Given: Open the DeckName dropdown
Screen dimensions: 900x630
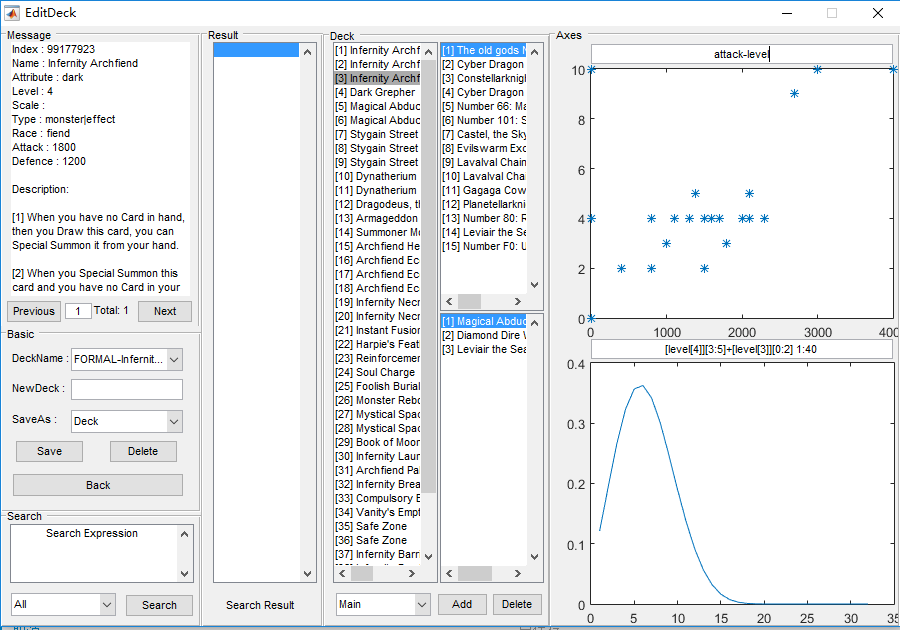Looking at the screenshot, I should [x=174, y=360].
